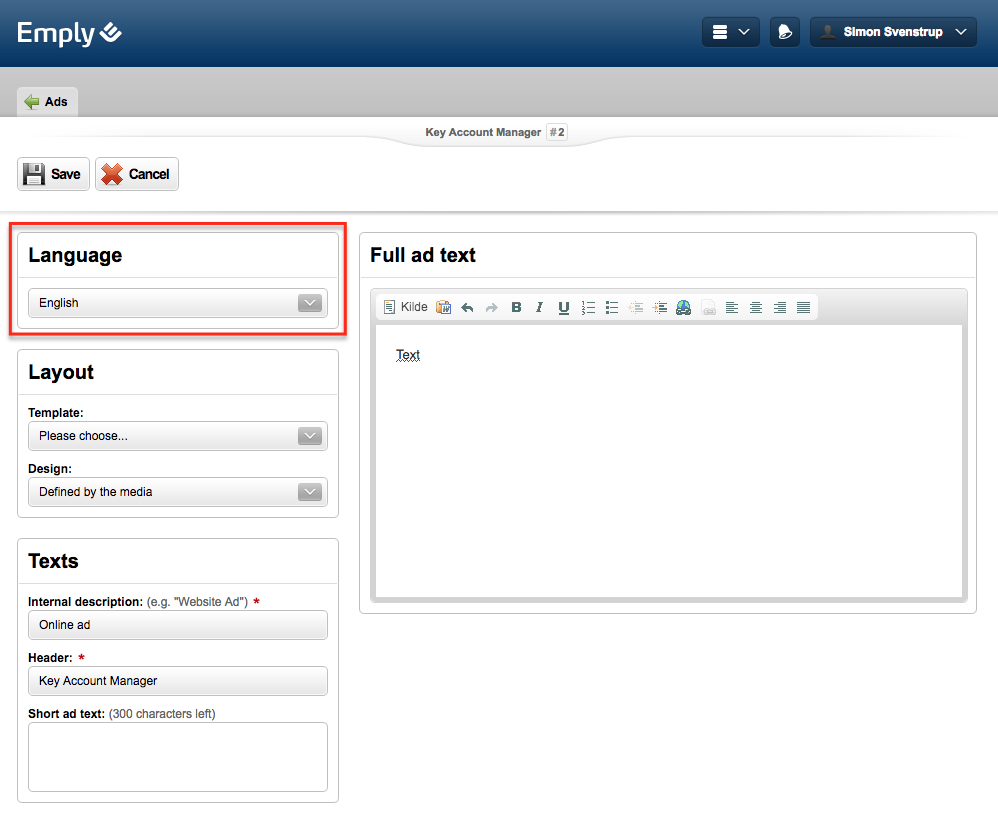Viewport: 998px width, 826px height.
Task: Toggle underline formatting in the editor
Action: 564,307
